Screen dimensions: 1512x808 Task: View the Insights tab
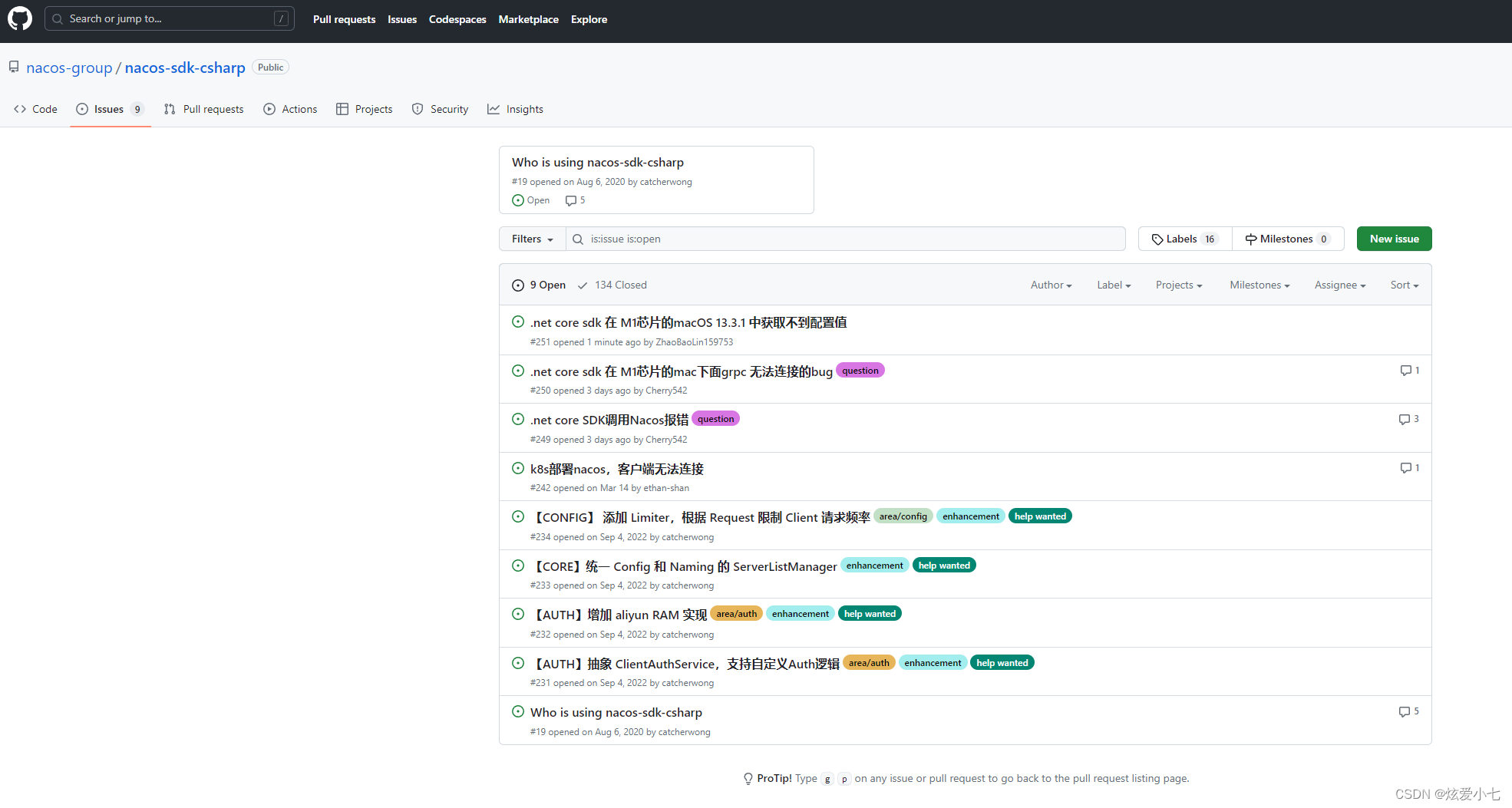tap(515, 110)
